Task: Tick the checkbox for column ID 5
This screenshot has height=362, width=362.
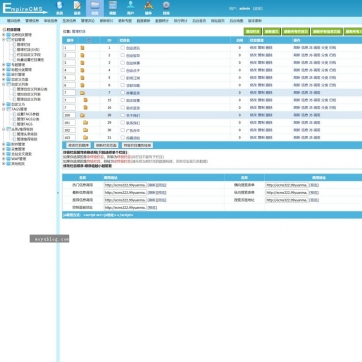Action: tap(123, 77)
